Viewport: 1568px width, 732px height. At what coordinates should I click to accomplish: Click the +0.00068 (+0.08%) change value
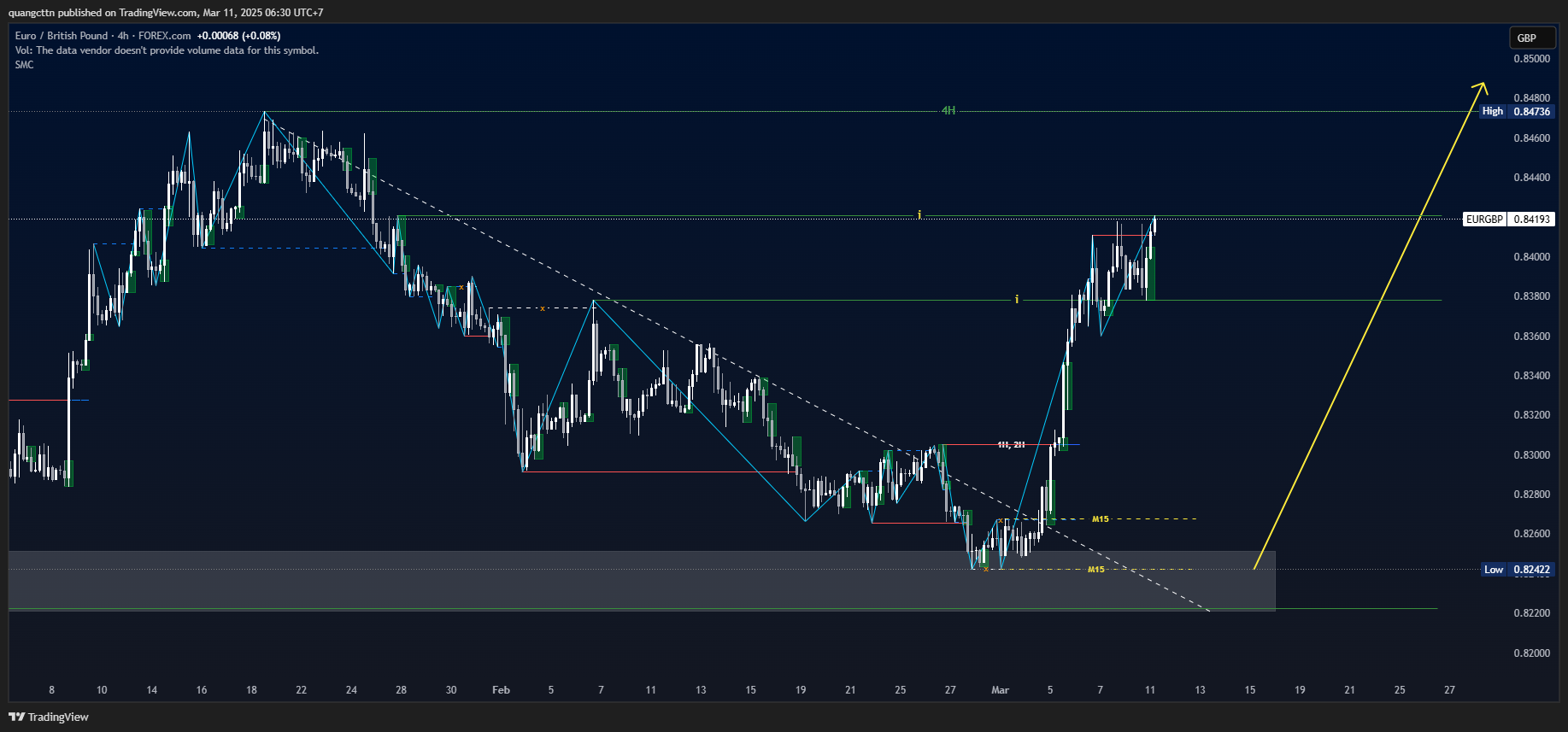[238, 36]
